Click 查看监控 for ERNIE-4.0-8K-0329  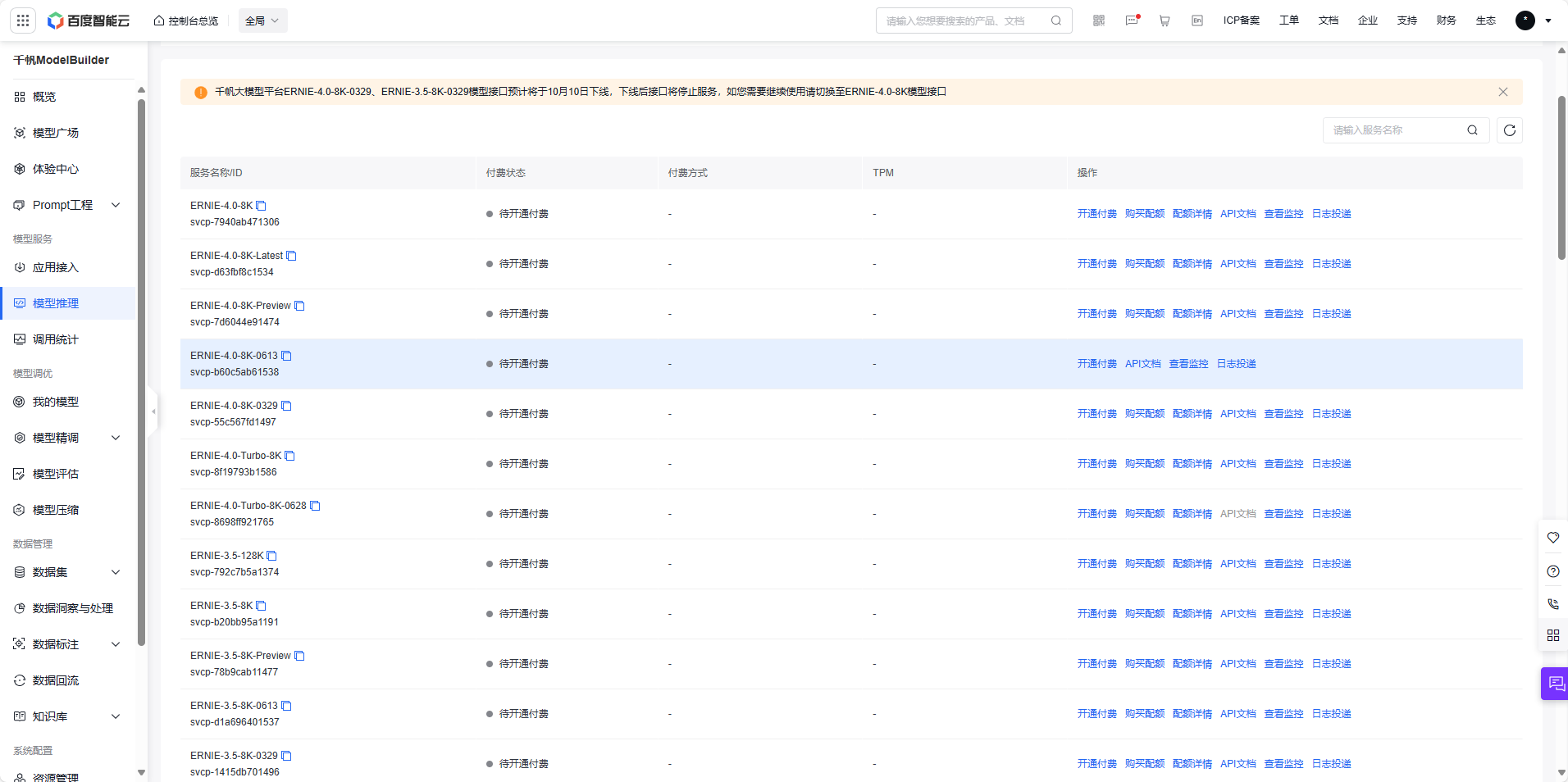[1283, 414]
